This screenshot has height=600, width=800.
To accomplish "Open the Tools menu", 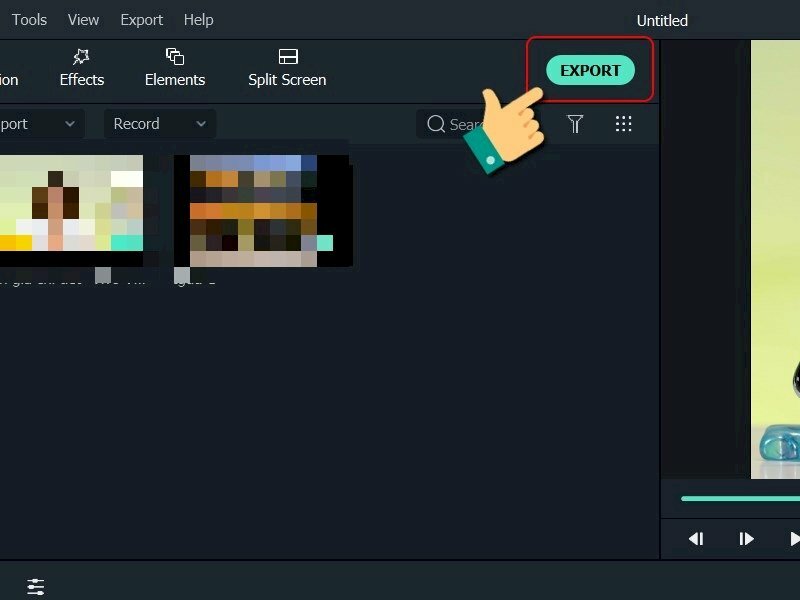I will point(29,20).
